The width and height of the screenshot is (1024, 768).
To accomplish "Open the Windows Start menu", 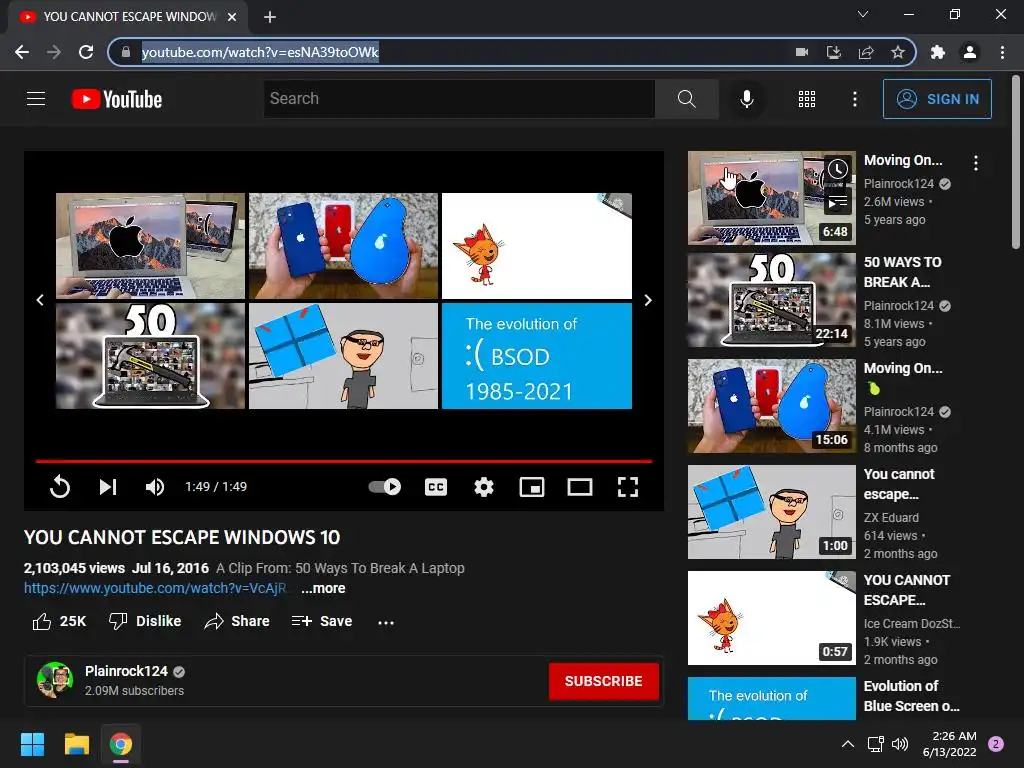I will [32, 744].
